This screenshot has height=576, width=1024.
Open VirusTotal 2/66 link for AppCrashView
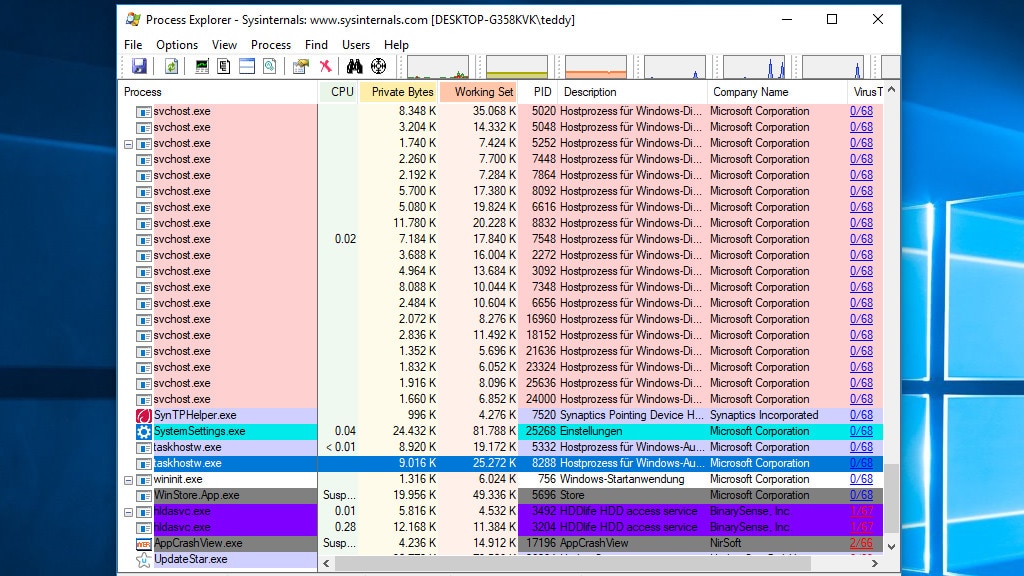tap(861, 543)
